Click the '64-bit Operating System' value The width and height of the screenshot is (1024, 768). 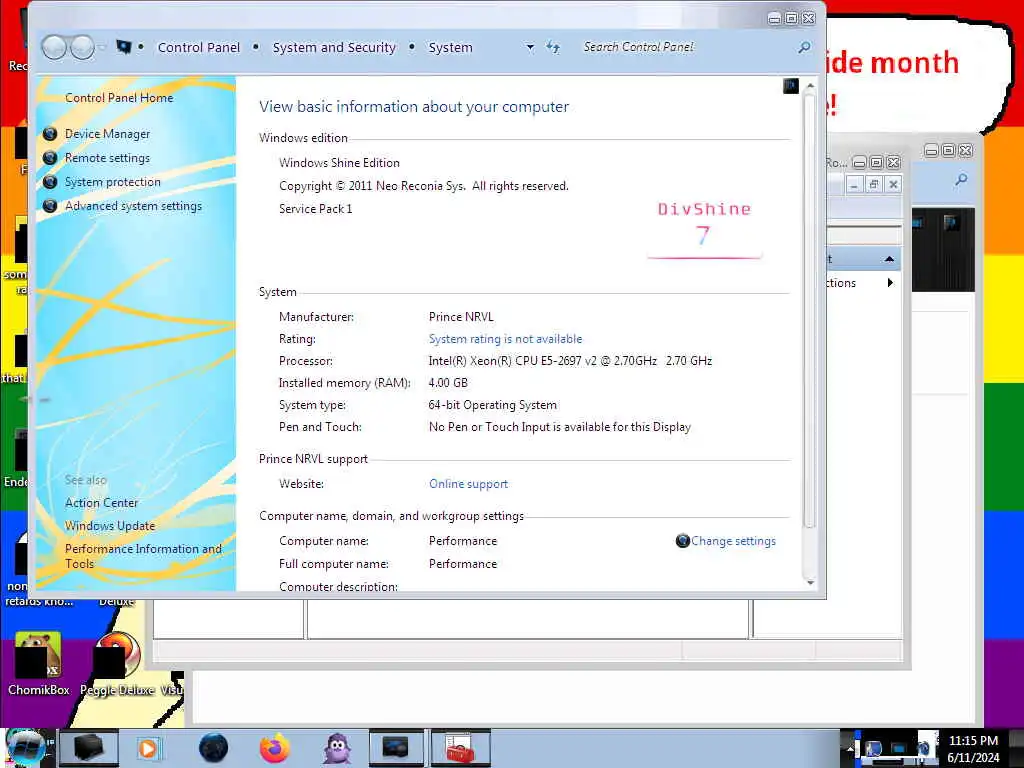click(x=492, y=405)
